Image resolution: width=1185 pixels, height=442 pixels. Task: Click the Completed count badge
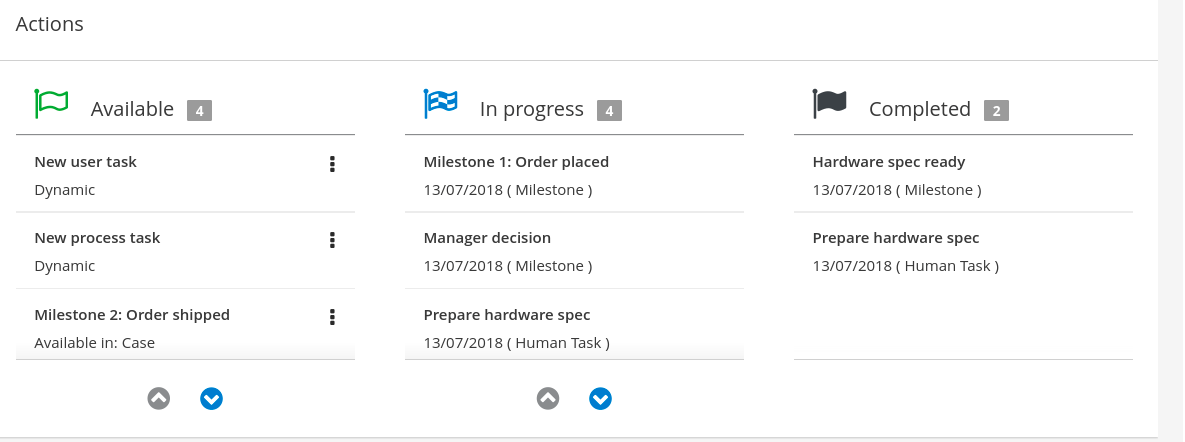(x=996, y=110)
